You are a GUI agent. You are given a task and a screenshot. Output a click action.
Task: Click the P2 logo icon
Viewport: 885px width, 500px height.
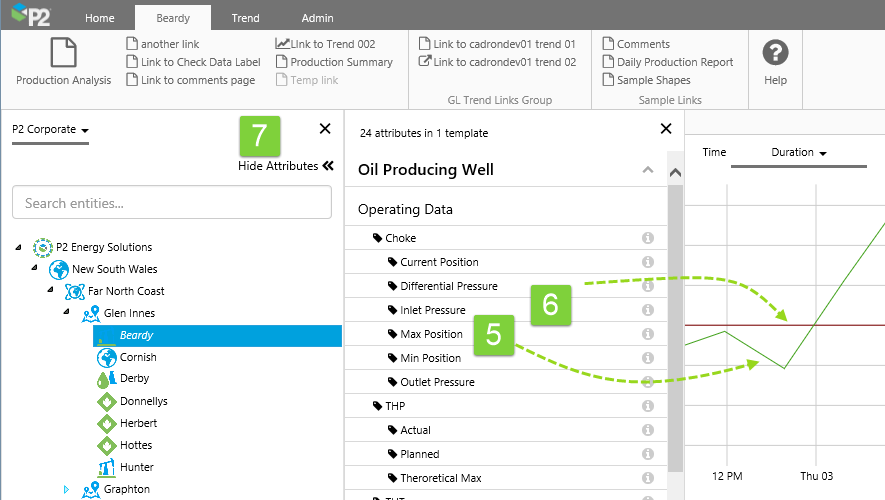[31, 17]
